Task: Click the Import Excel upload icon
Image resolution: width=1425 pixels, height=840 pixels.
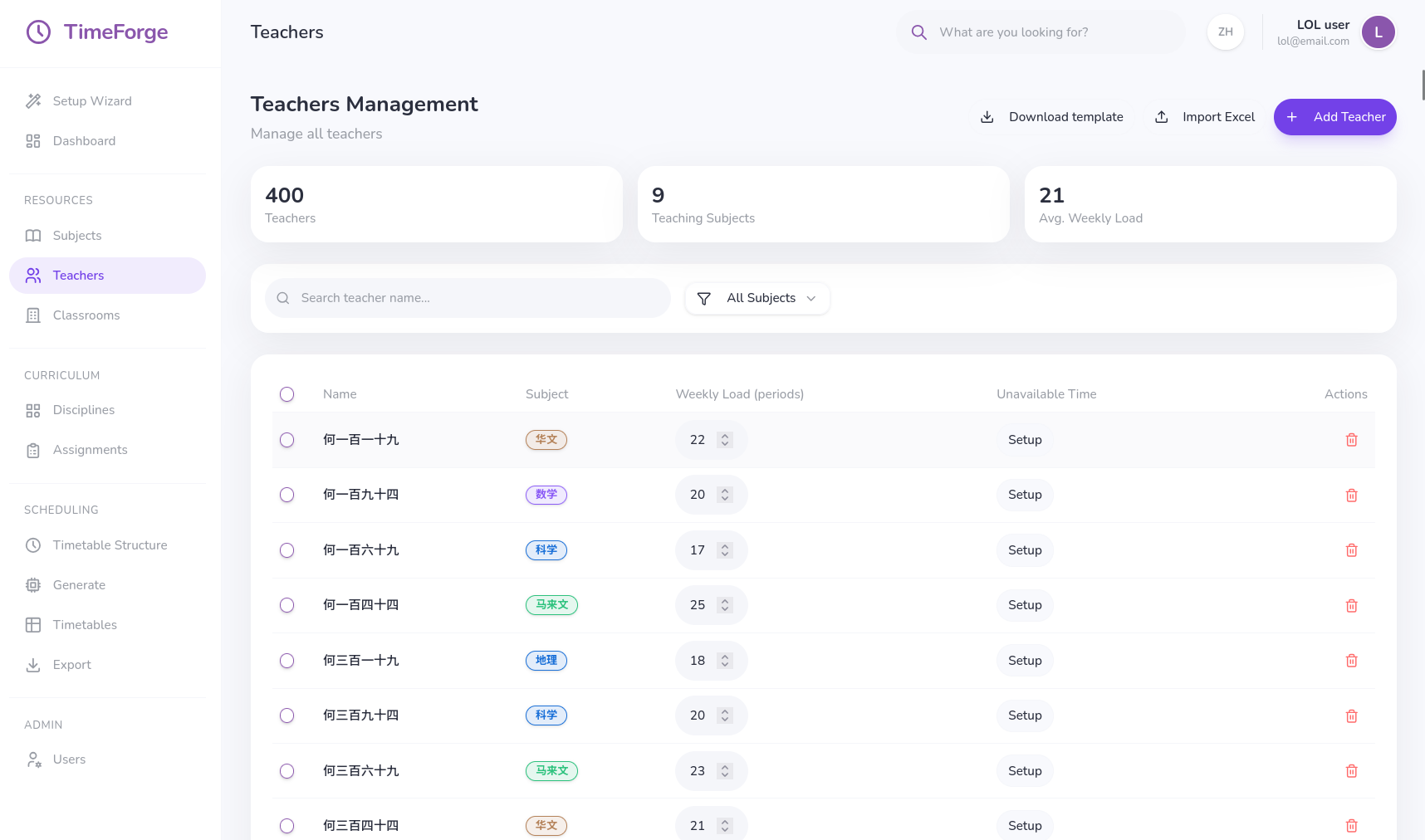Action: coord(1162,117)
